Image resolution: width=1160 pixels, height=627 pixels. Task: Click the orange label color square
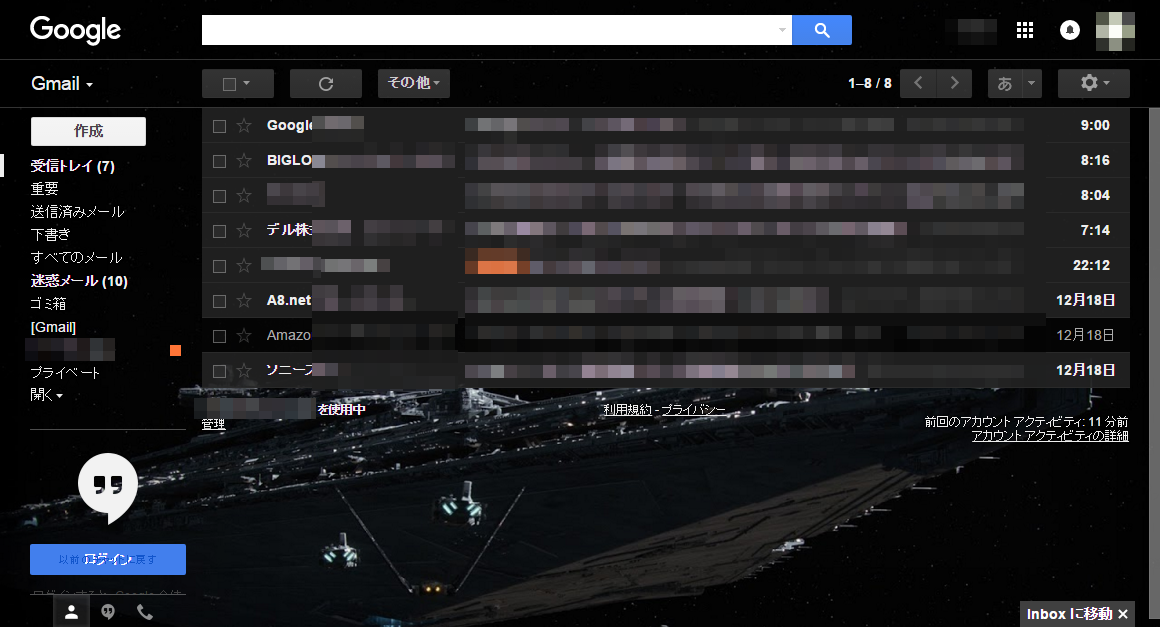pyautogui.click(x=175, y=350)
